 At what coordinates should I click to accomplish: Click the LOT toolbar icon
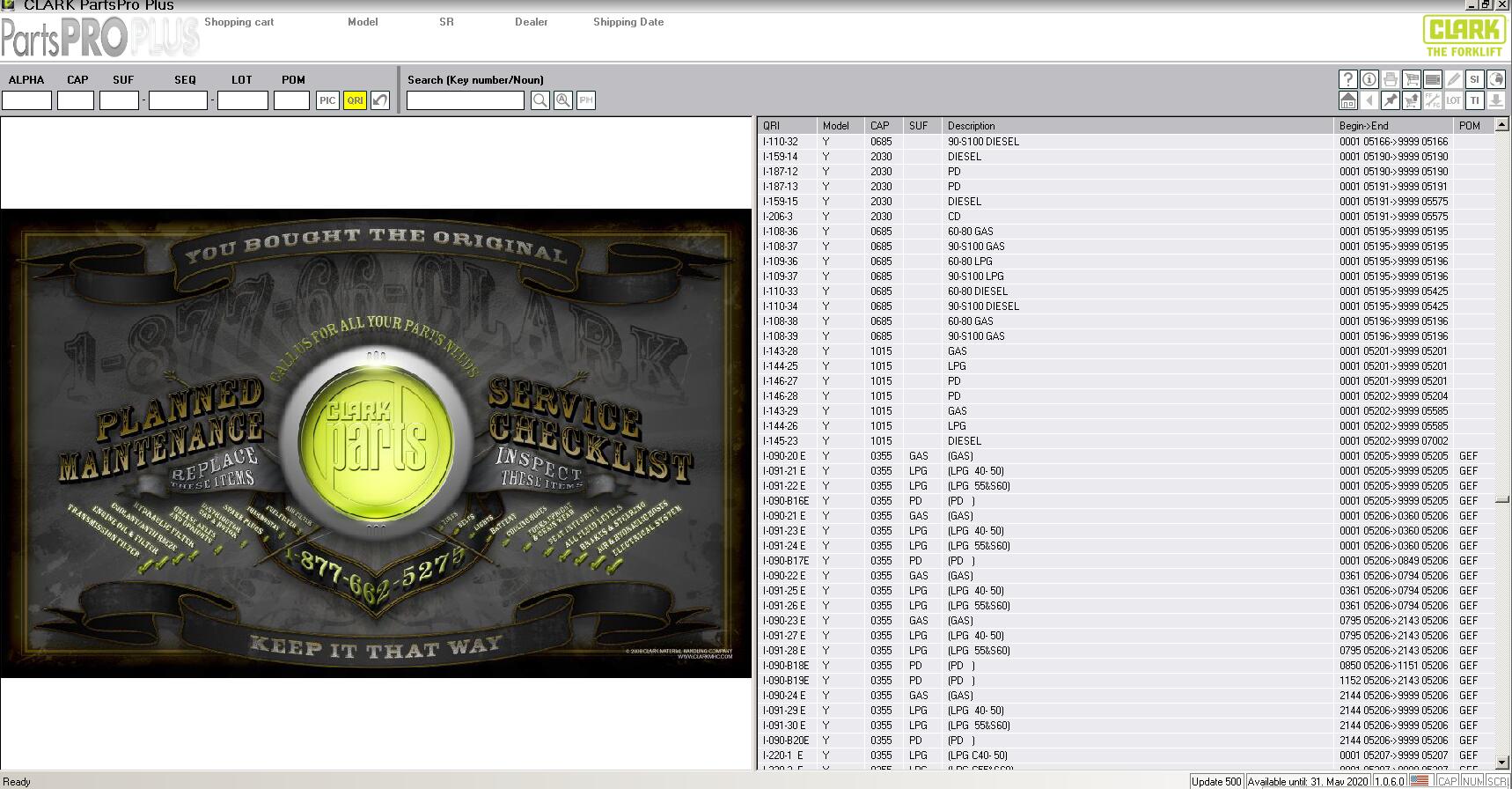[1453, 100]
